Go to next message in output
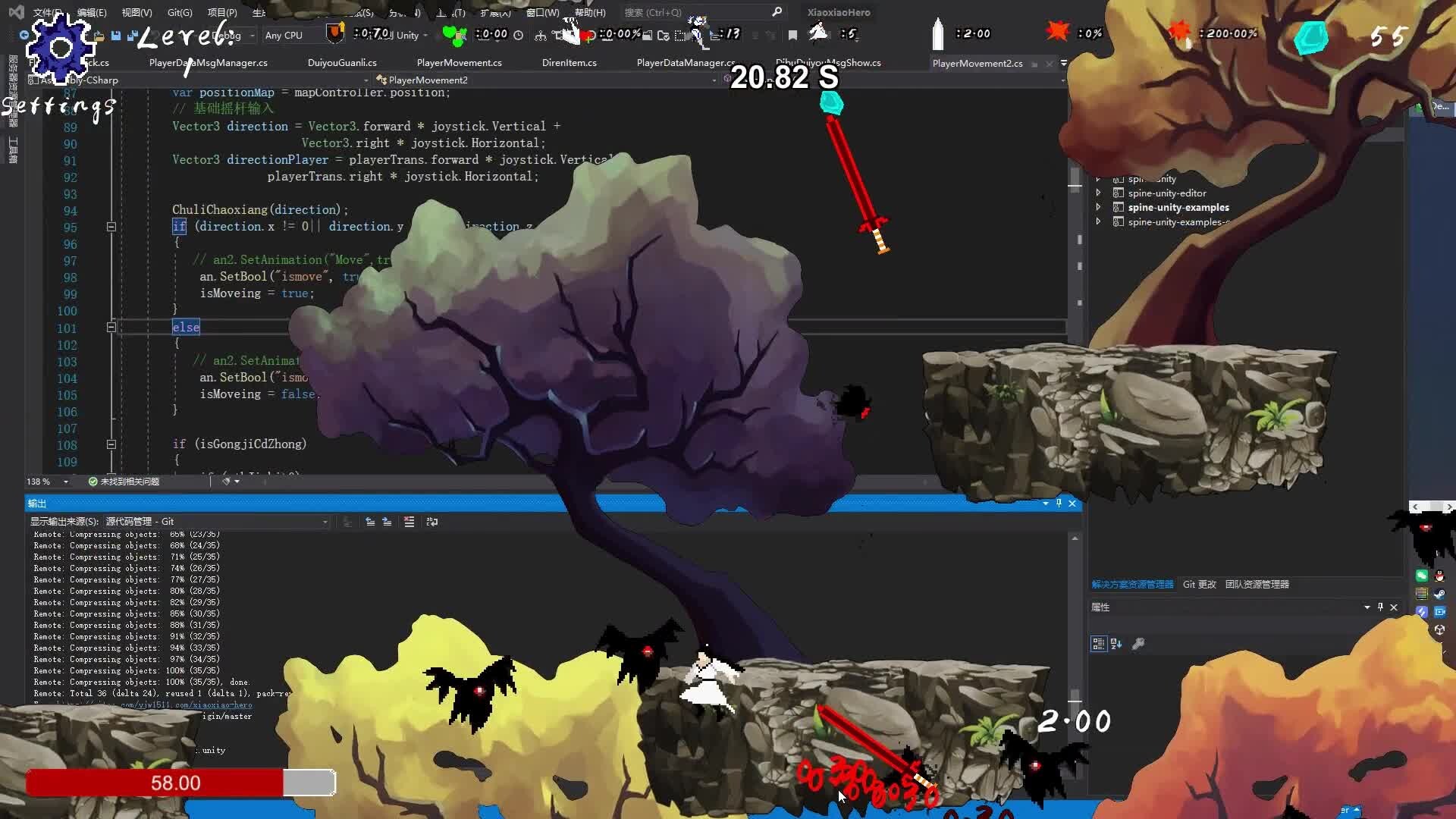 (x=387, y=522)
